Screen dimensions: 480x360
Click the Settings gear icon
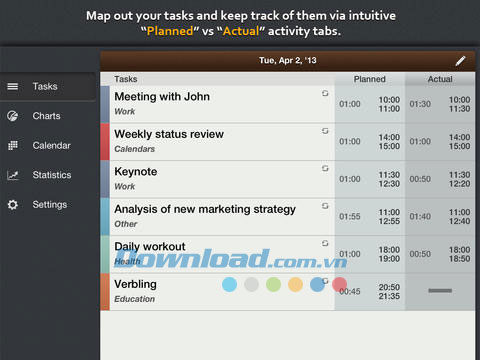13,204
